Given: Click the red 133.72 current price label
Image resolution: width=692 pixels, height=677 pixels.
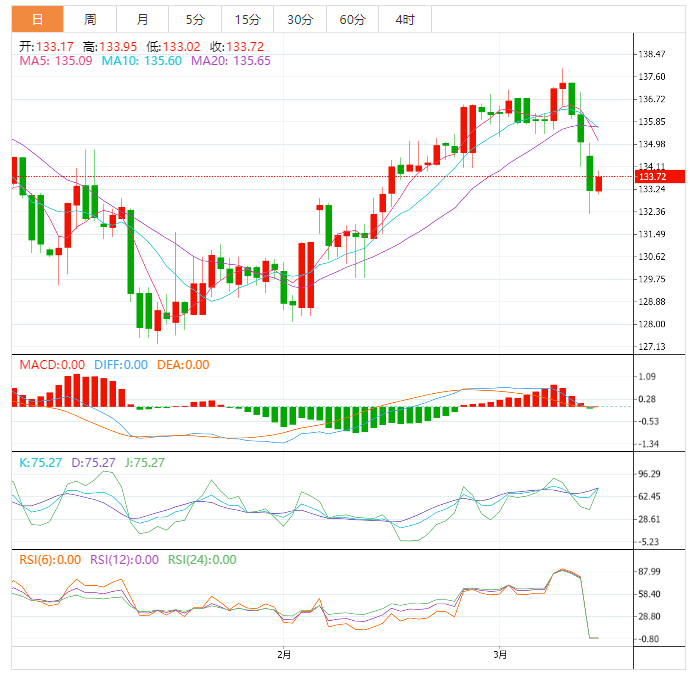Looking at the screenshot, I should tap(659, 177).
